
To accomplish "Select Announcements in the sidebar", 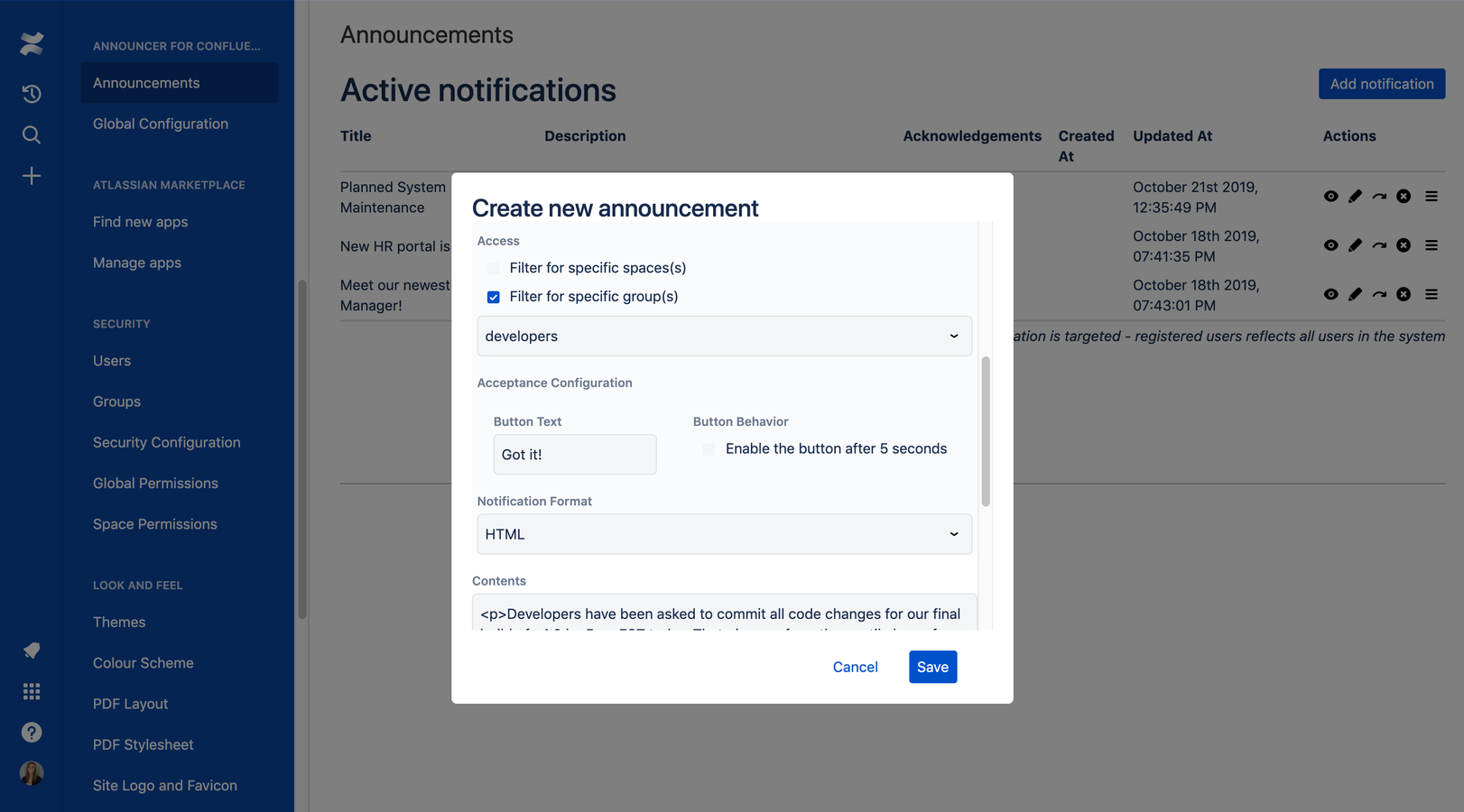I will (179, 83).
